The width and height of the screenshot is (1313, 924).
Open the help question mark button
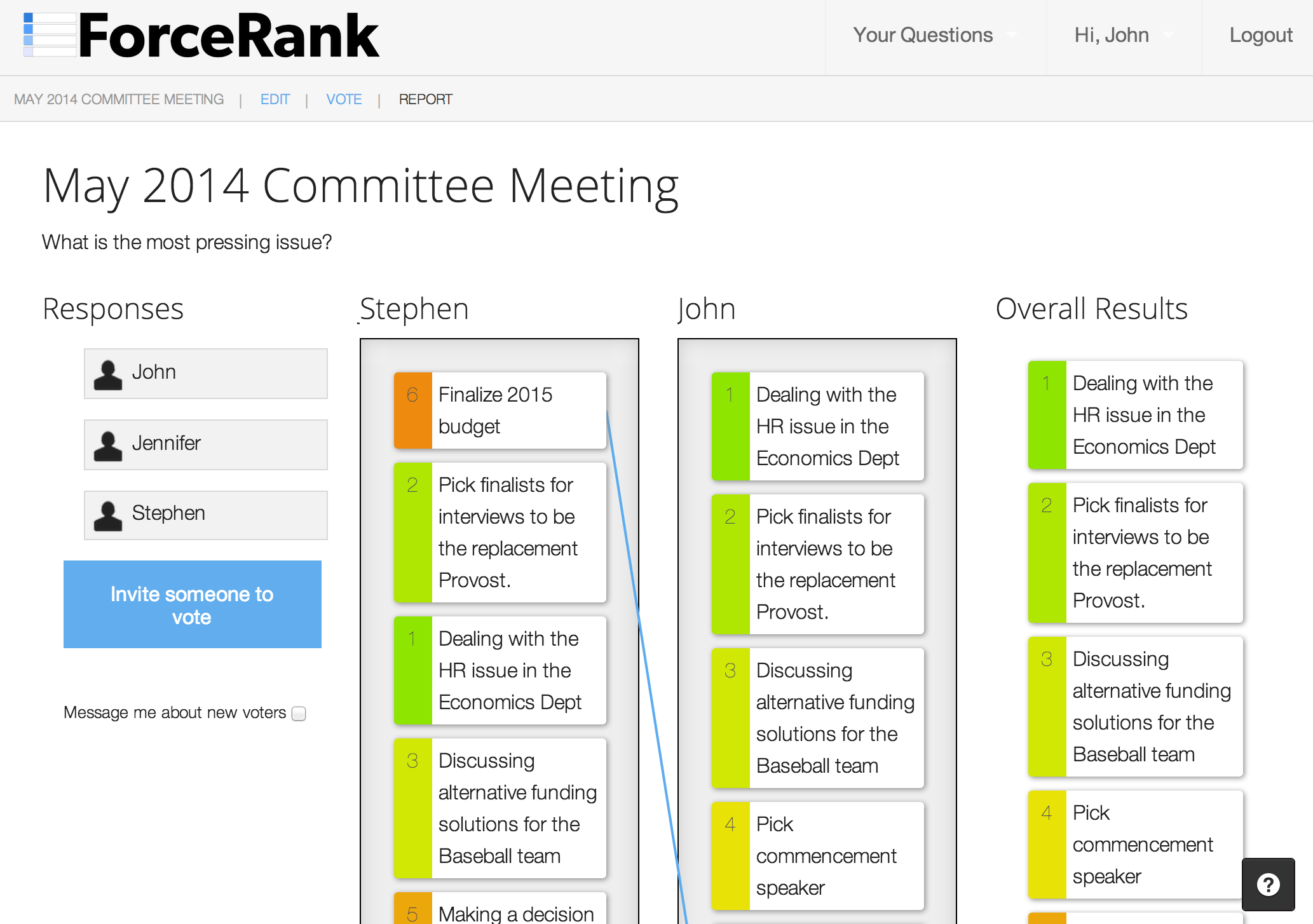pos(1268,884)
